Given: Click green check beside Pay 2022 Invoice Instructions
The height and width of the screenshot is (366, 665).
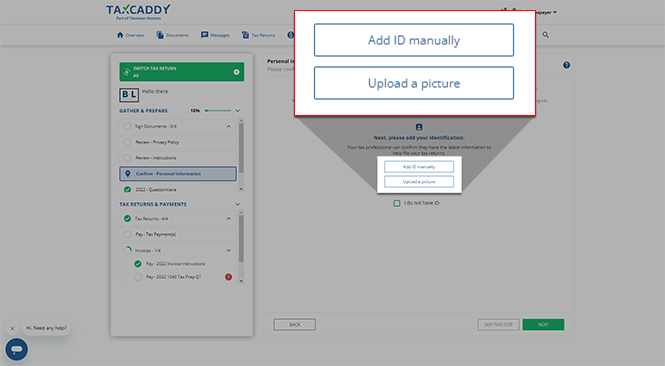Looking at the screenshot, I should coord(138,264).
